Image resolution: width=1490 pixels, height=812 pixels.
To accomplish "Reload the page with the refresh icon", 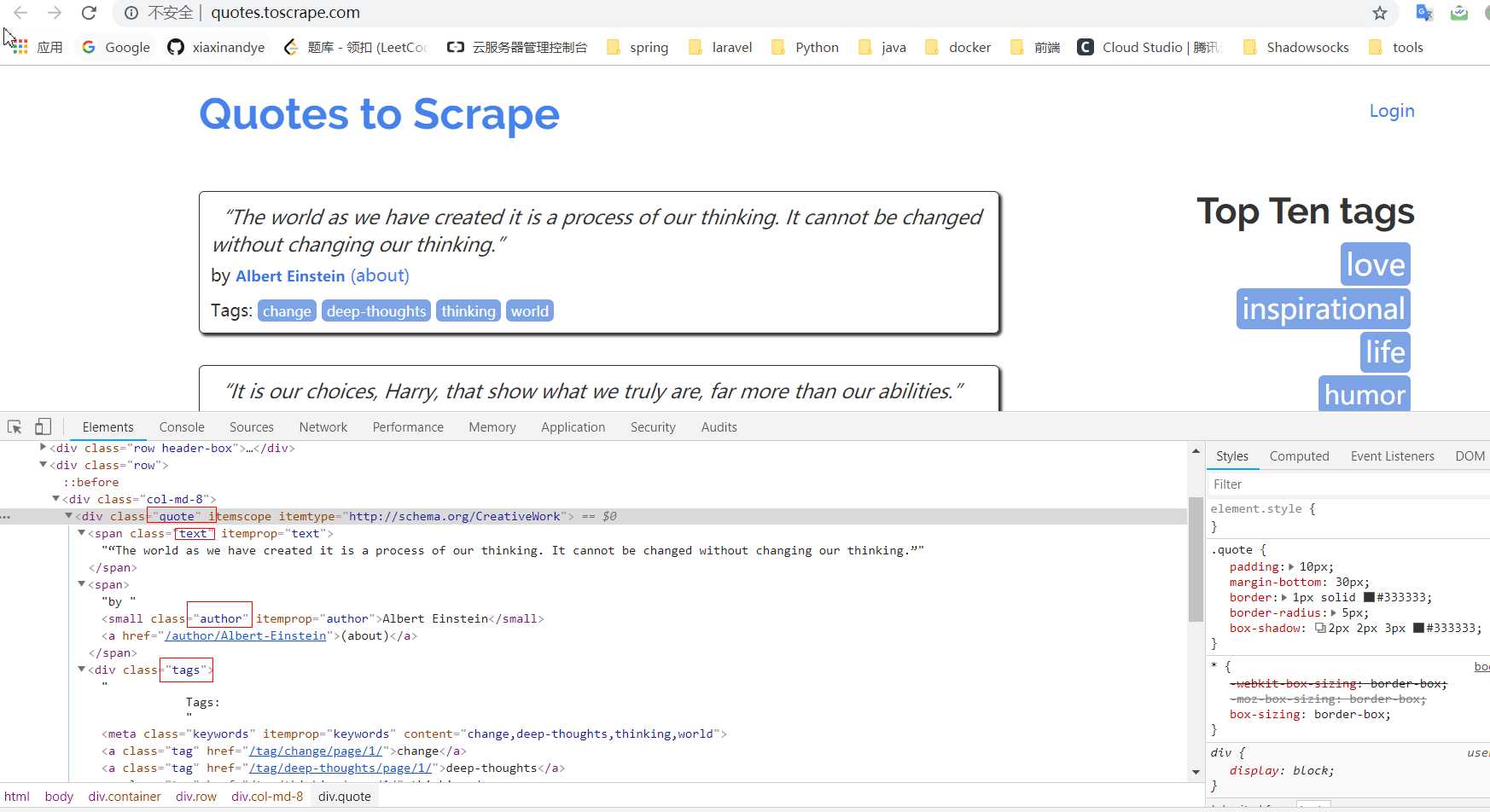I will (x=89, y=13).
